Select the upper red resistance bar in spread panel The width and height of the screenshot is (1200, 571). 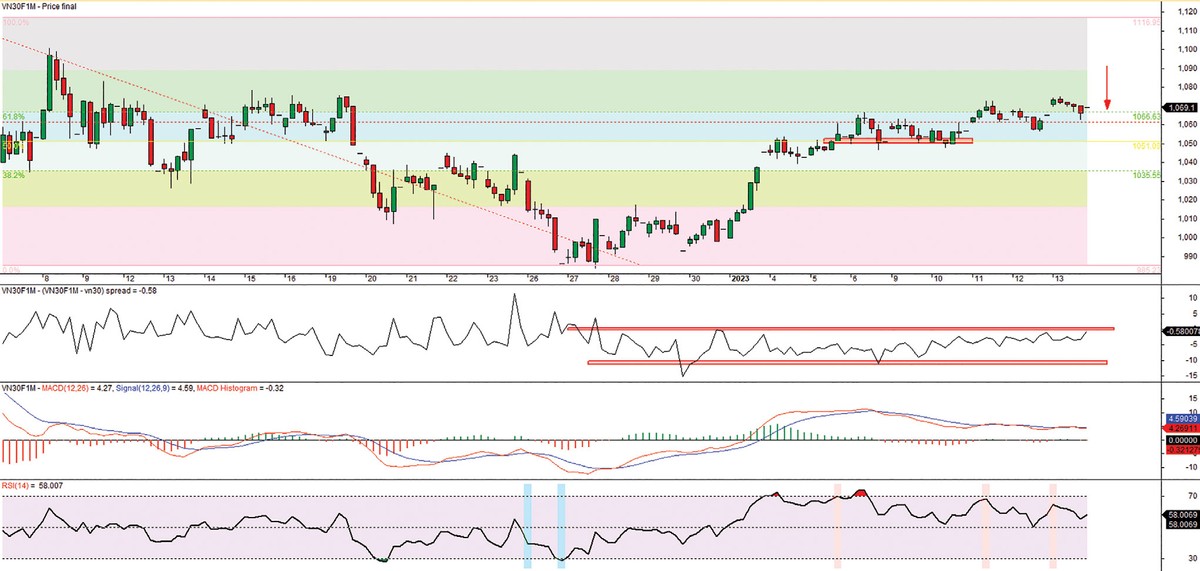[840, 328]
